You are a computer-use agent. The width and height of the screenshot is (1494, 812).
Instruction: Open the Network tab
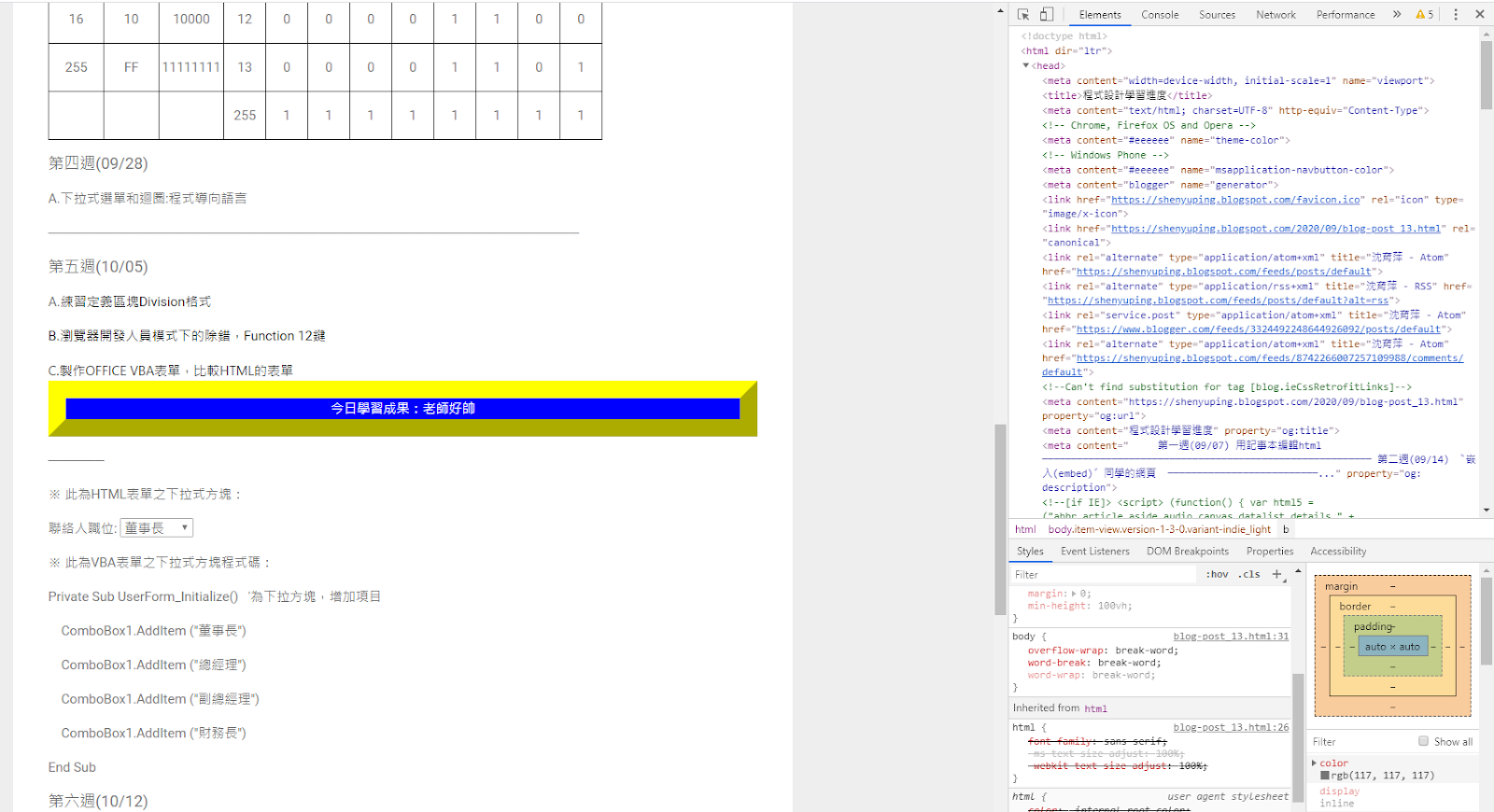click(x=1276, y=15)
